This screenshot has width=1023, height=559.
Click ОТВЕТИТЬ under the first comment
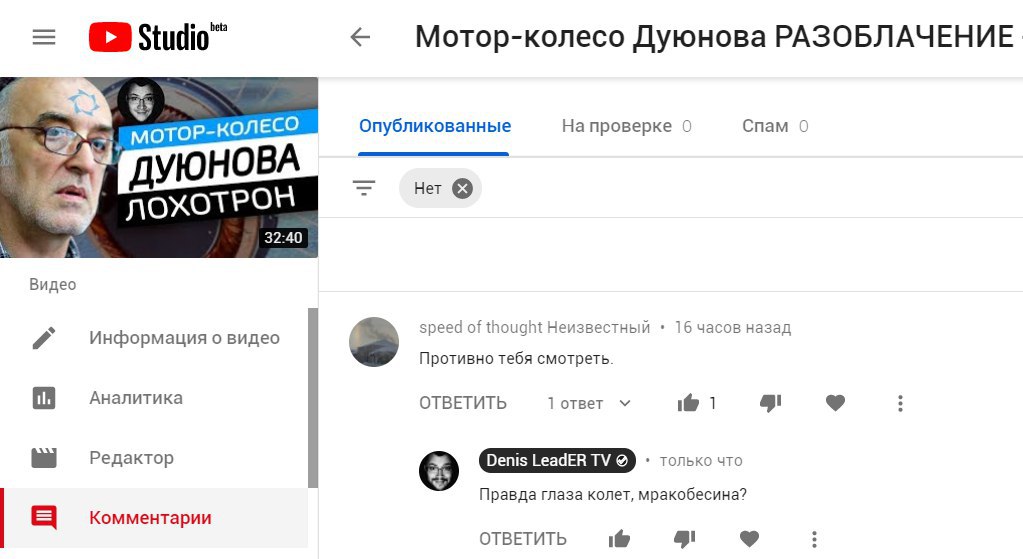463,403
